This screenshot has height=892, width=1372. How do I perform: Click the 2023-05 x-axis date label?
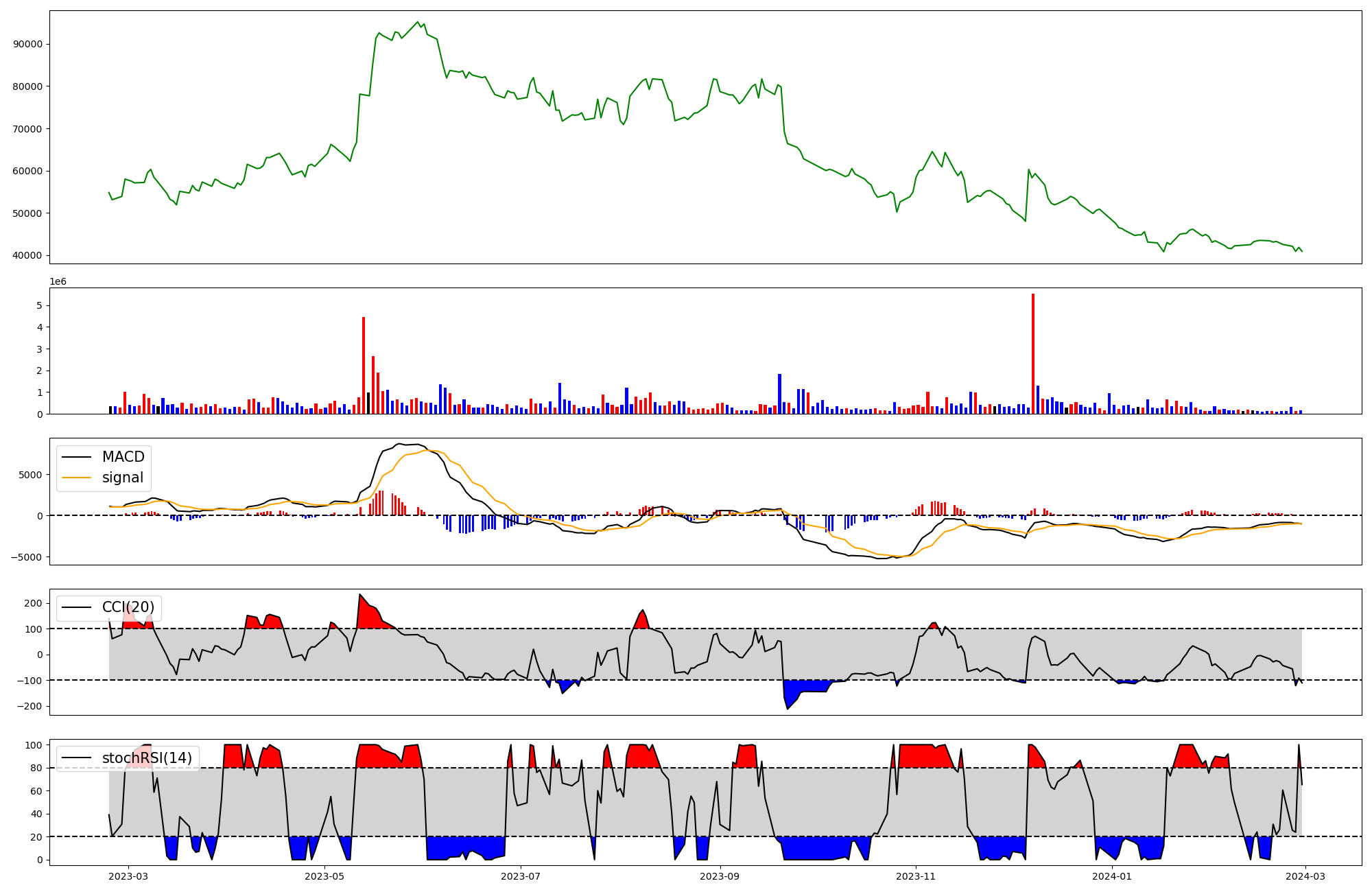324,876
